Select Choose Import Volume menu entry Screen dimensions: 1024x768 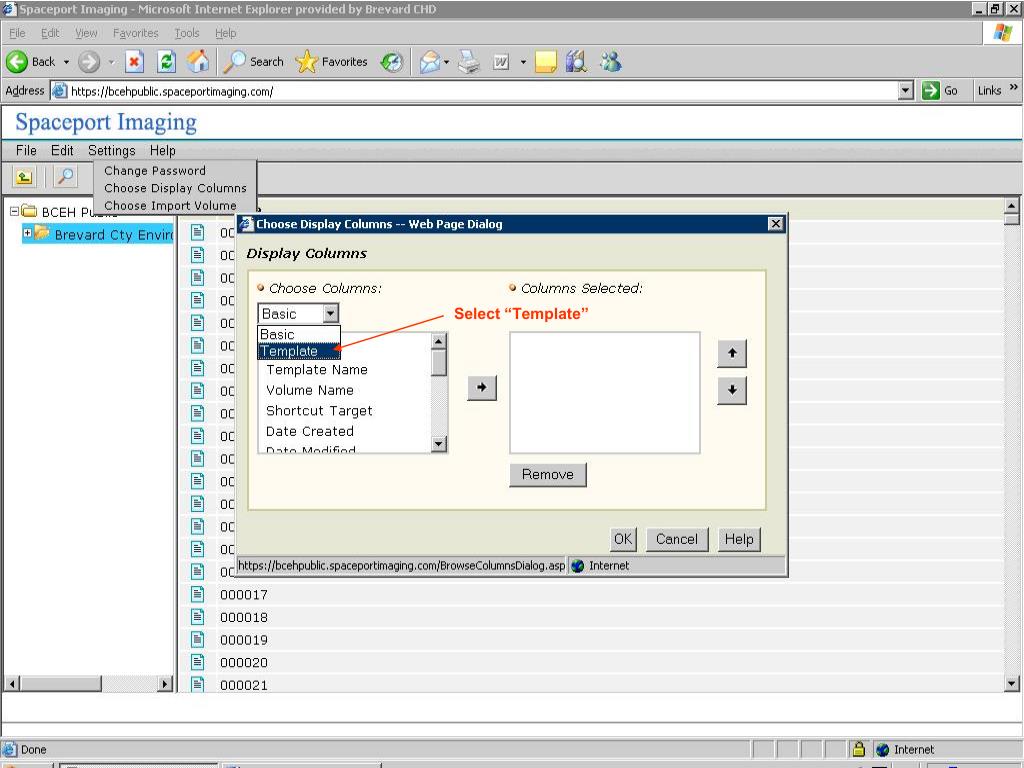pos(170,206)
